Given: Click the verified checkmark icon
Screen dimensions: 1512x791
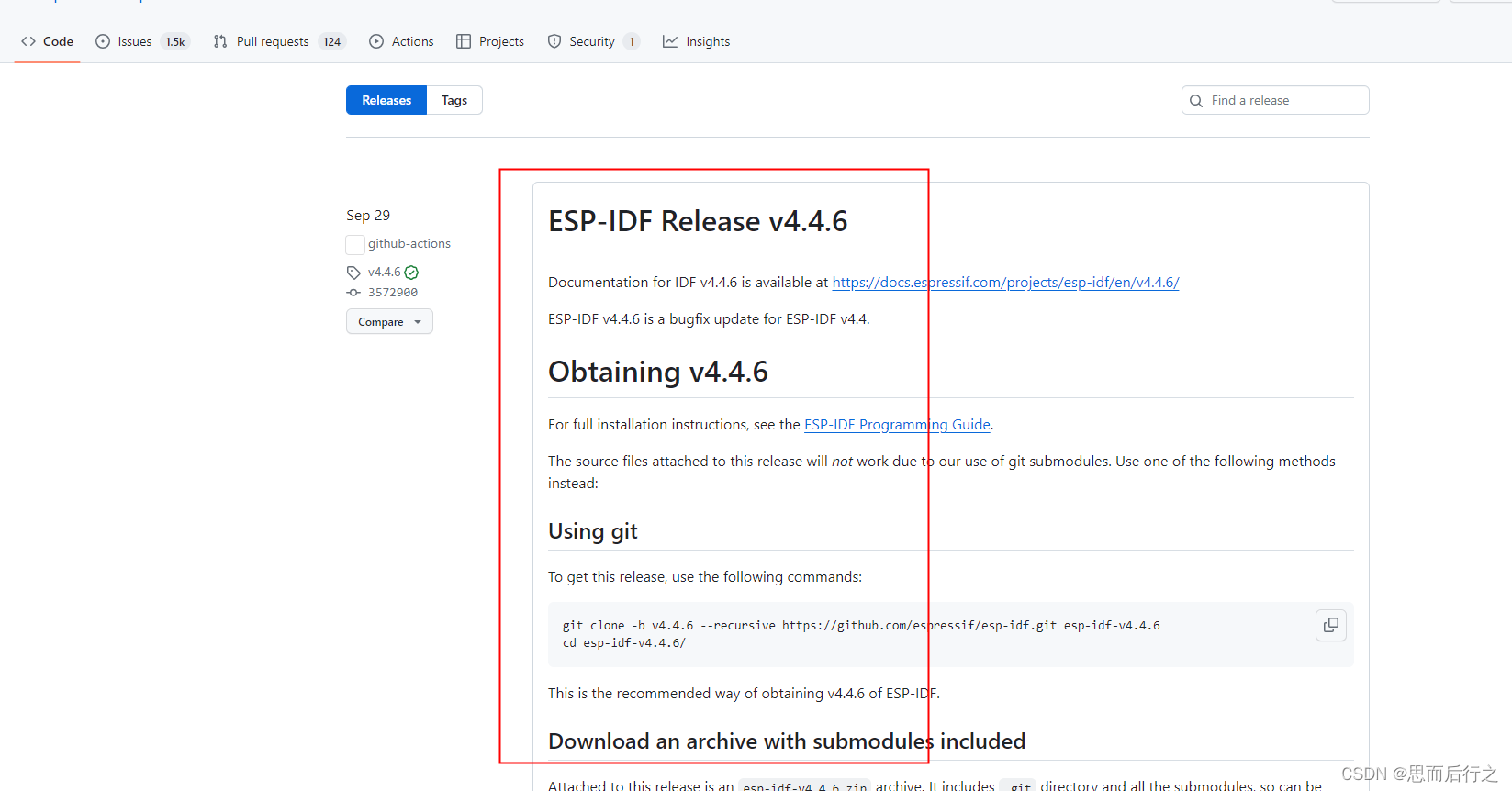Looking at the screenshot, I should tap(411, 273).
